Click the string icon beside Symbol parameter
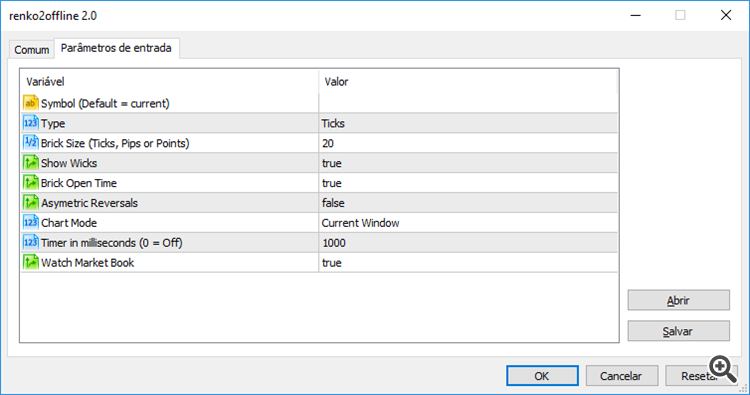This screenshot has height=395, width=750. tap(31, 103)
